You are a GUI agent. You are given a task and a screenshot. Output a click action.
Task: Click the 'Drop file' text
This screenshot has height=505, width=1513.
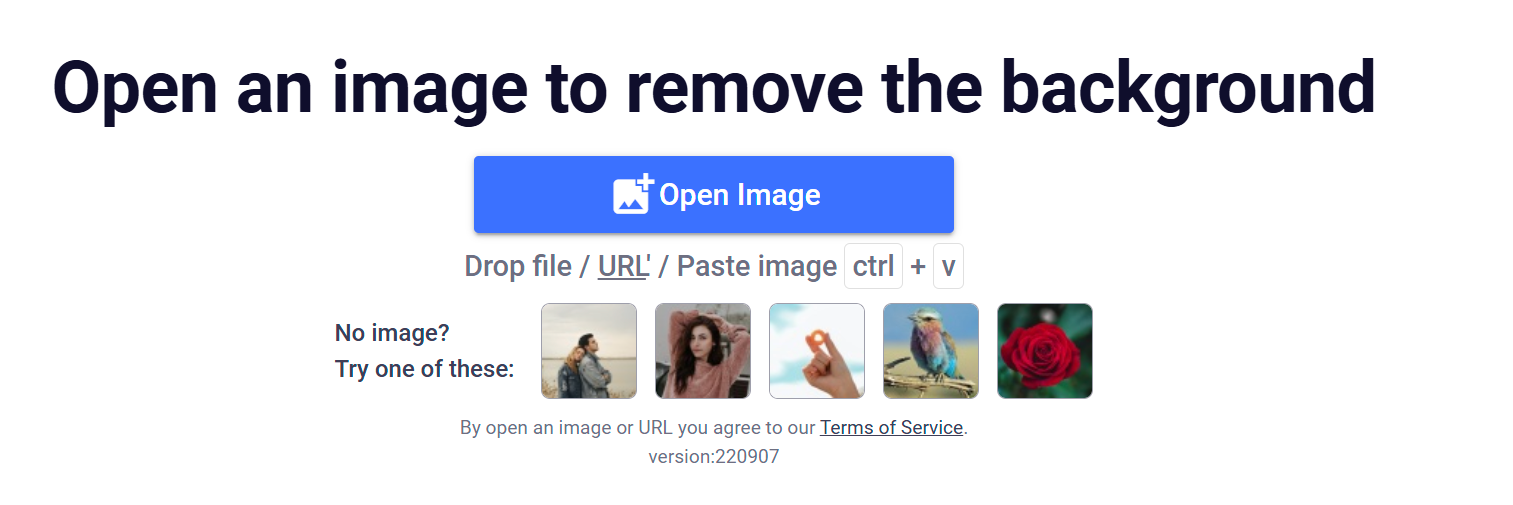(x=518, y=266)
